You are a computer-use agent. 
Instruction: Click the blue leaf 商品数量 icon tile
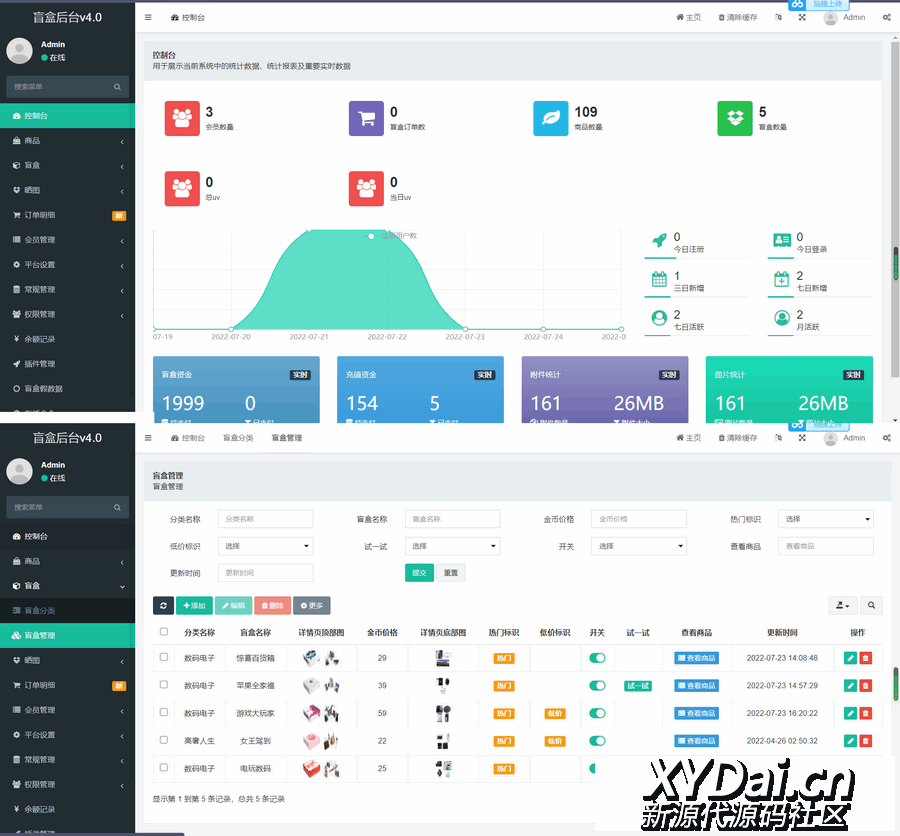click(x=550, y=118)
